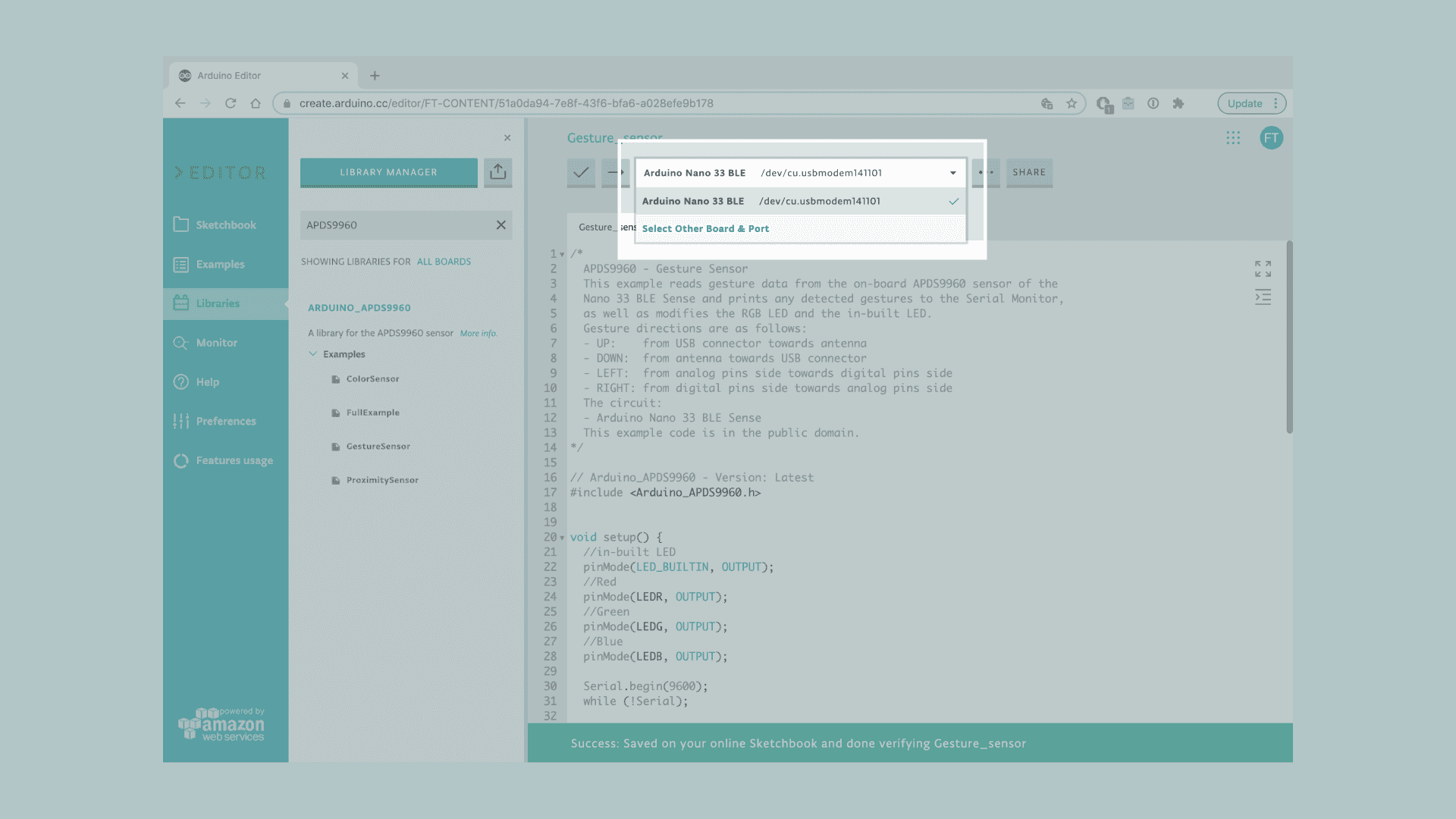Click the FT user avatar
The image size is (1456, 819).
1271,138
